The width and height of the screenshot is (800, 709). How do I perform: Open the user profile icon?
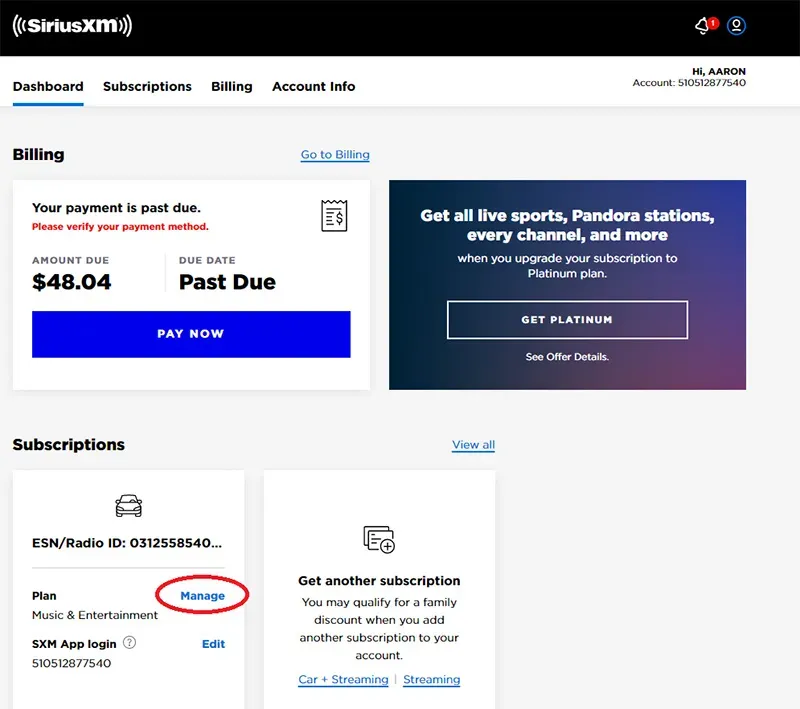(x=737, y=26)
